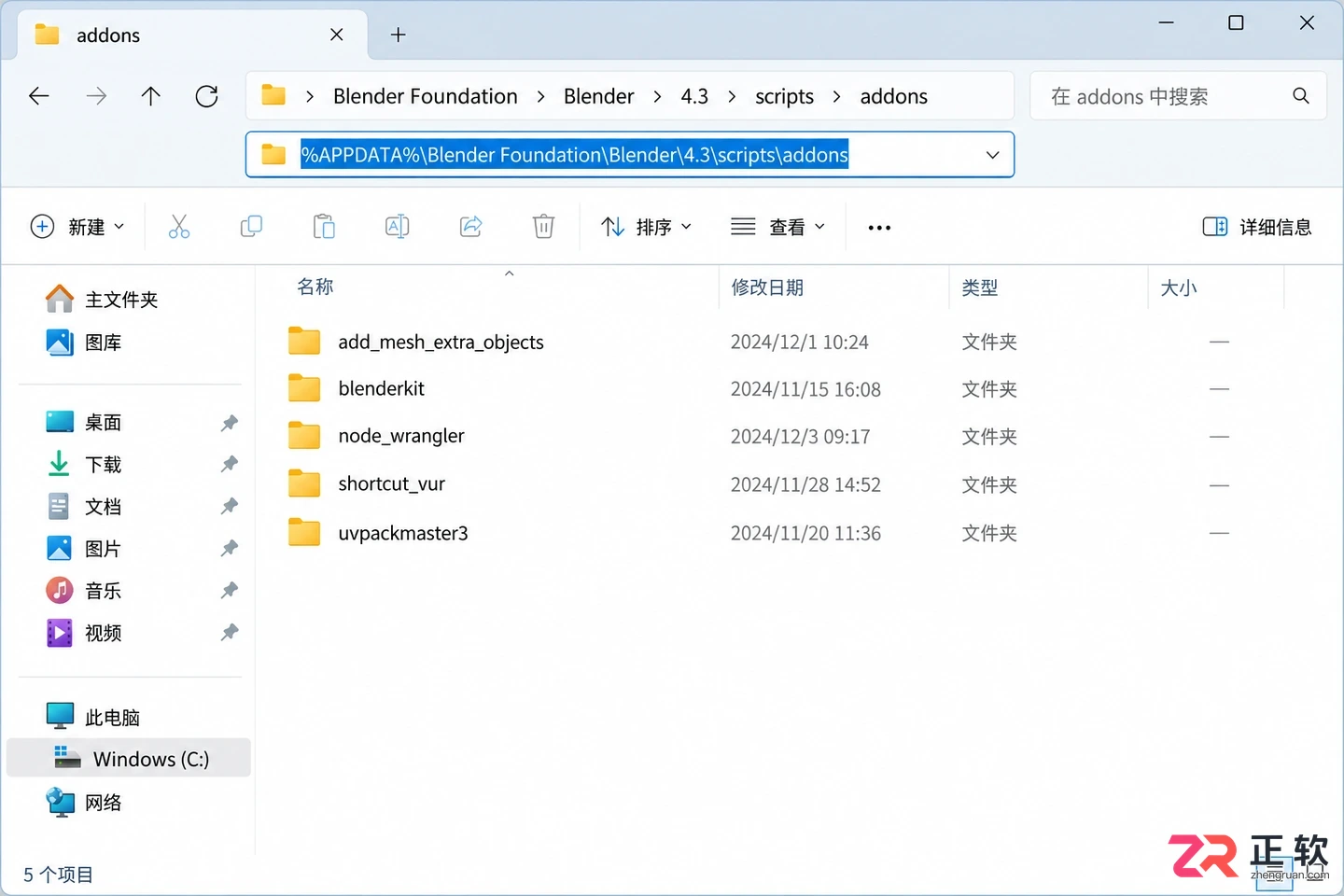Click the Cut scissors icon
Screen dimensions: 1344x896
pyautogui.click(x=179, y=227)
